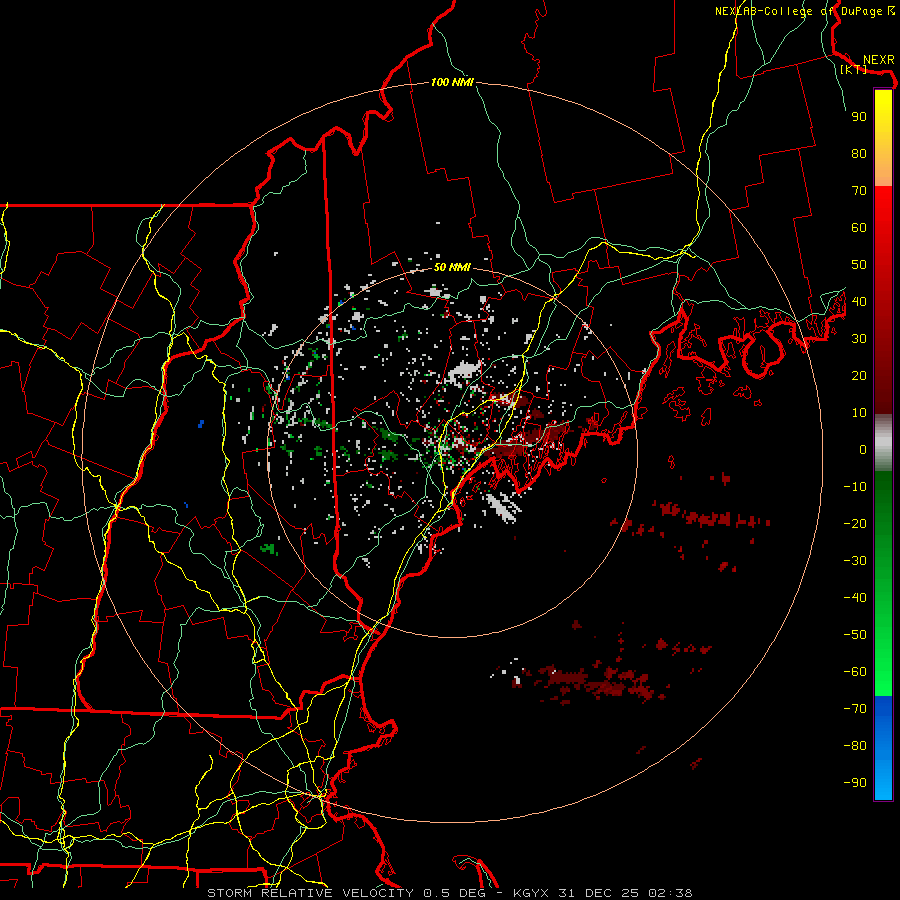Click the -10 scale label
Viewport: 900px width, 900px height.
tap(855, 487)
